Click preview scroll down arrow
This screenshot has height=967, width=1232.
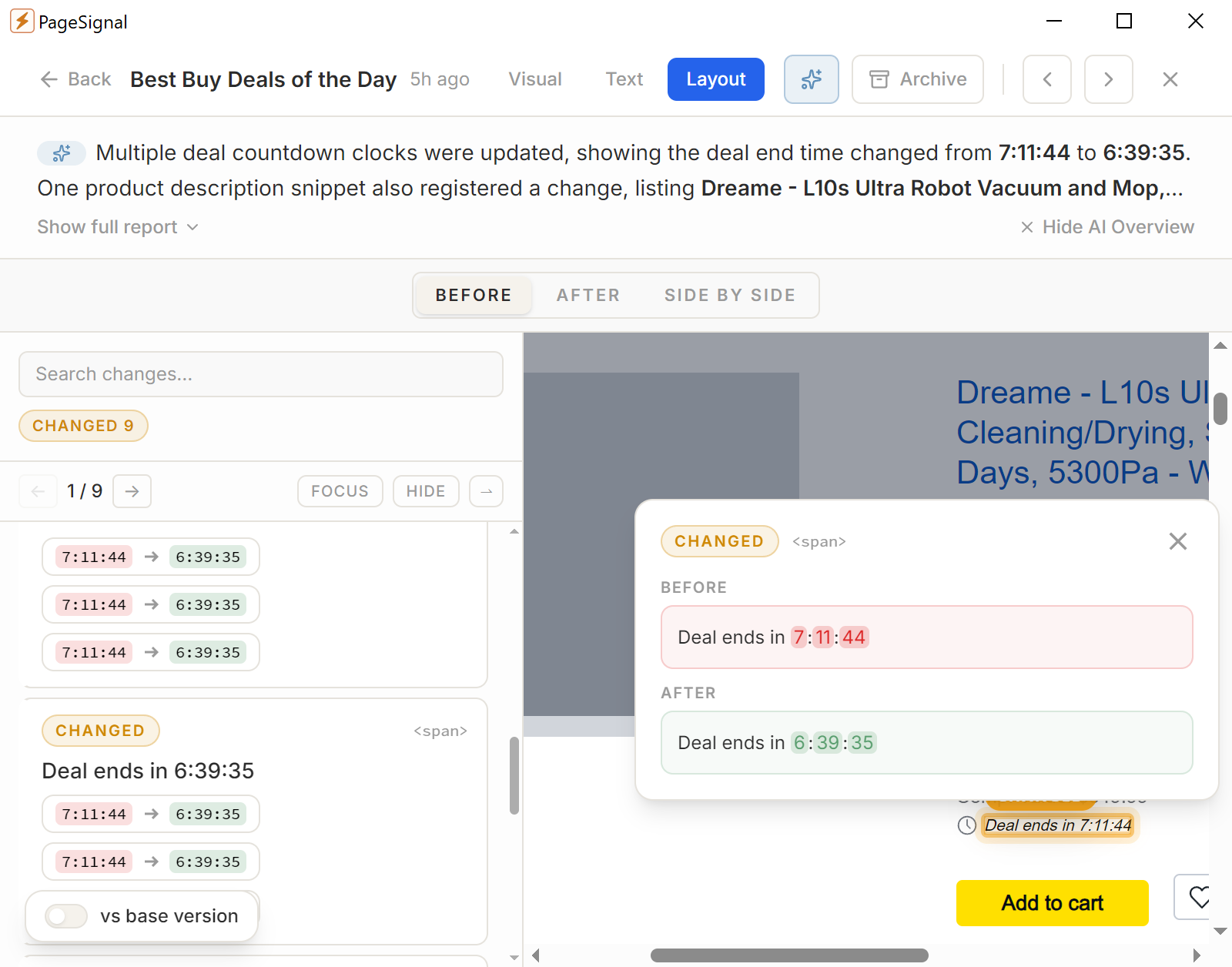1220,931
